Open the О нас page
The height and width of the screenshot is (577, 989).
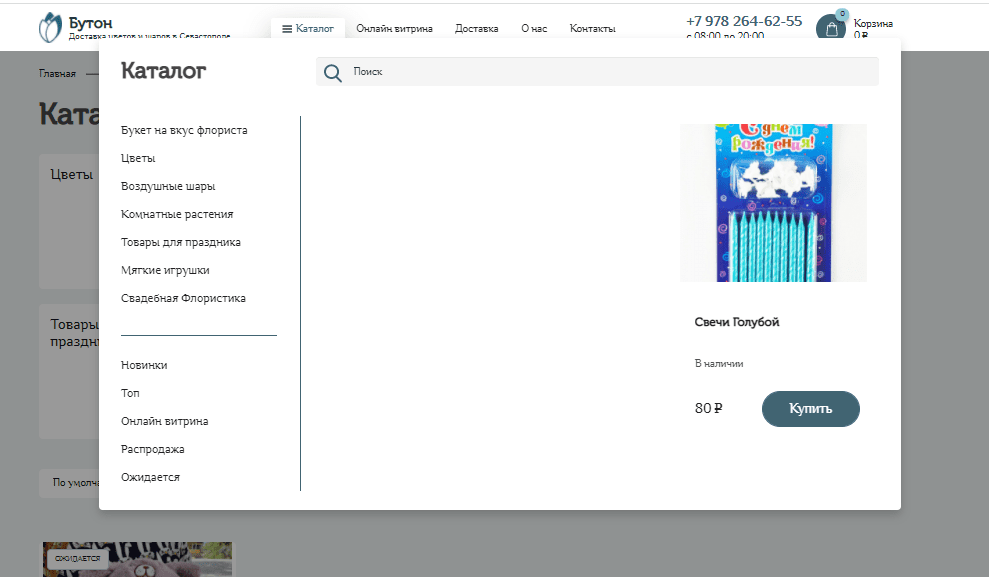pyautogui.click(x=534, y=29)
